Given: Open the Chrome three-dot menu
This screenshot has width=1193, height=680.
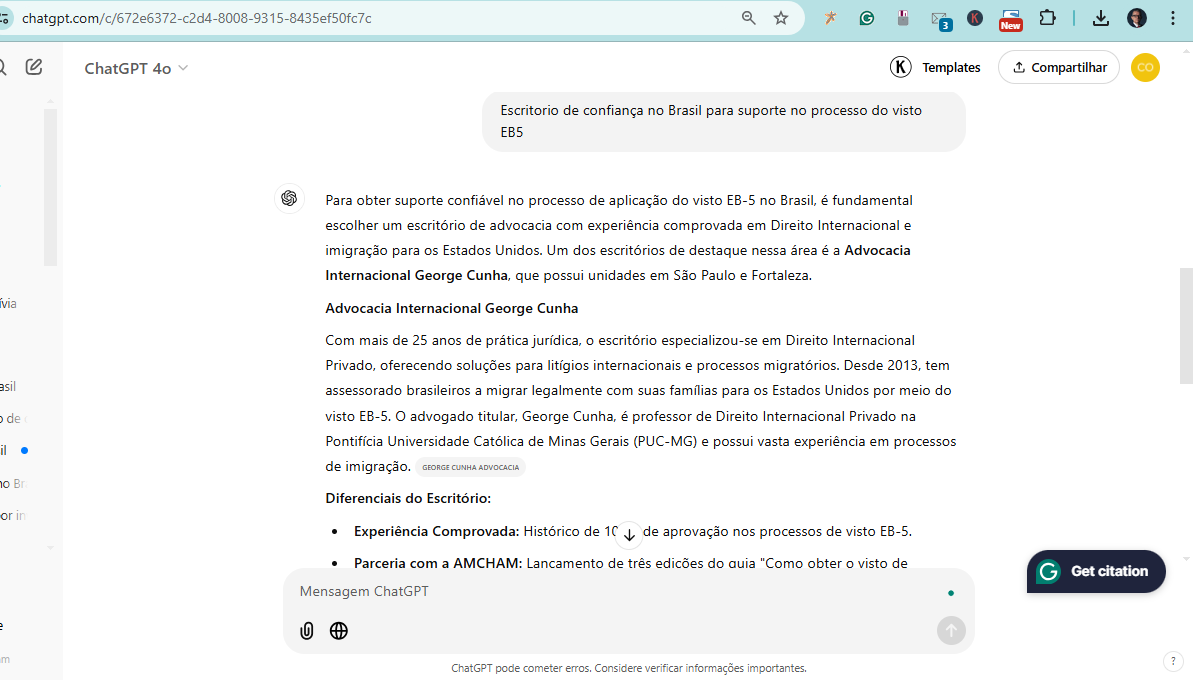Looking at the screenshot, I should pos(1172,18).
